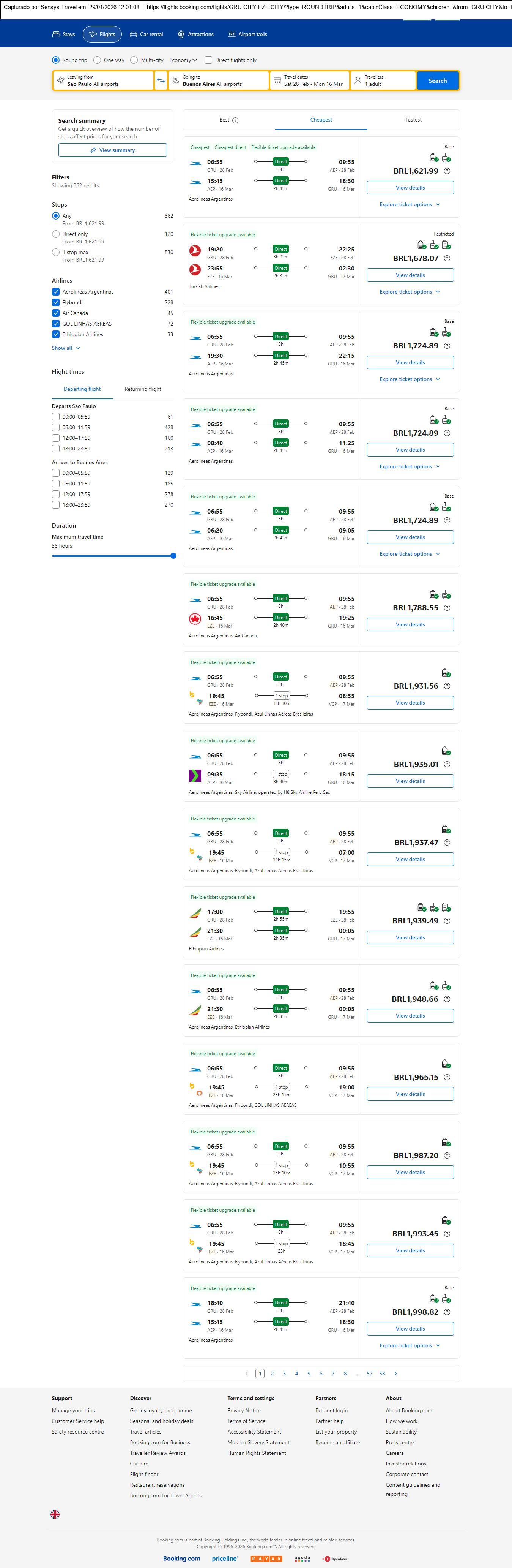Click the next page arrow in pagination

[x=396, y=1373]
